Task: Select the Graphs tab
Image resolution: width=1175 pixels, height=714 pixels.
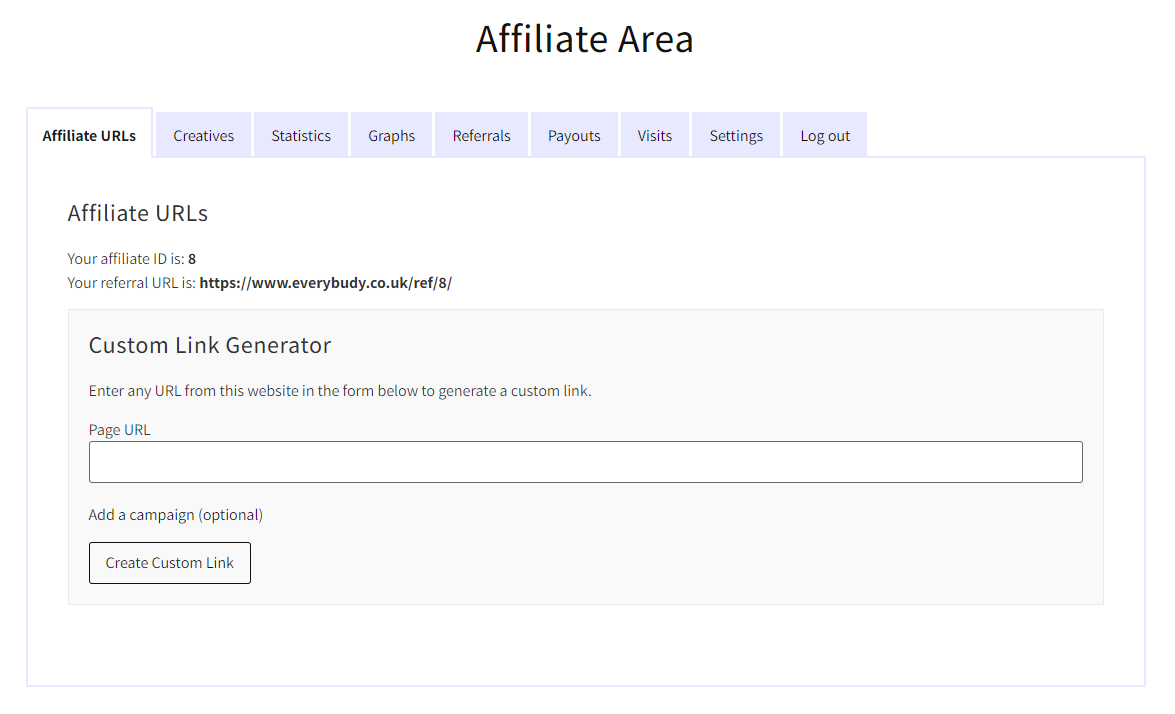Action: coord(391,136)
